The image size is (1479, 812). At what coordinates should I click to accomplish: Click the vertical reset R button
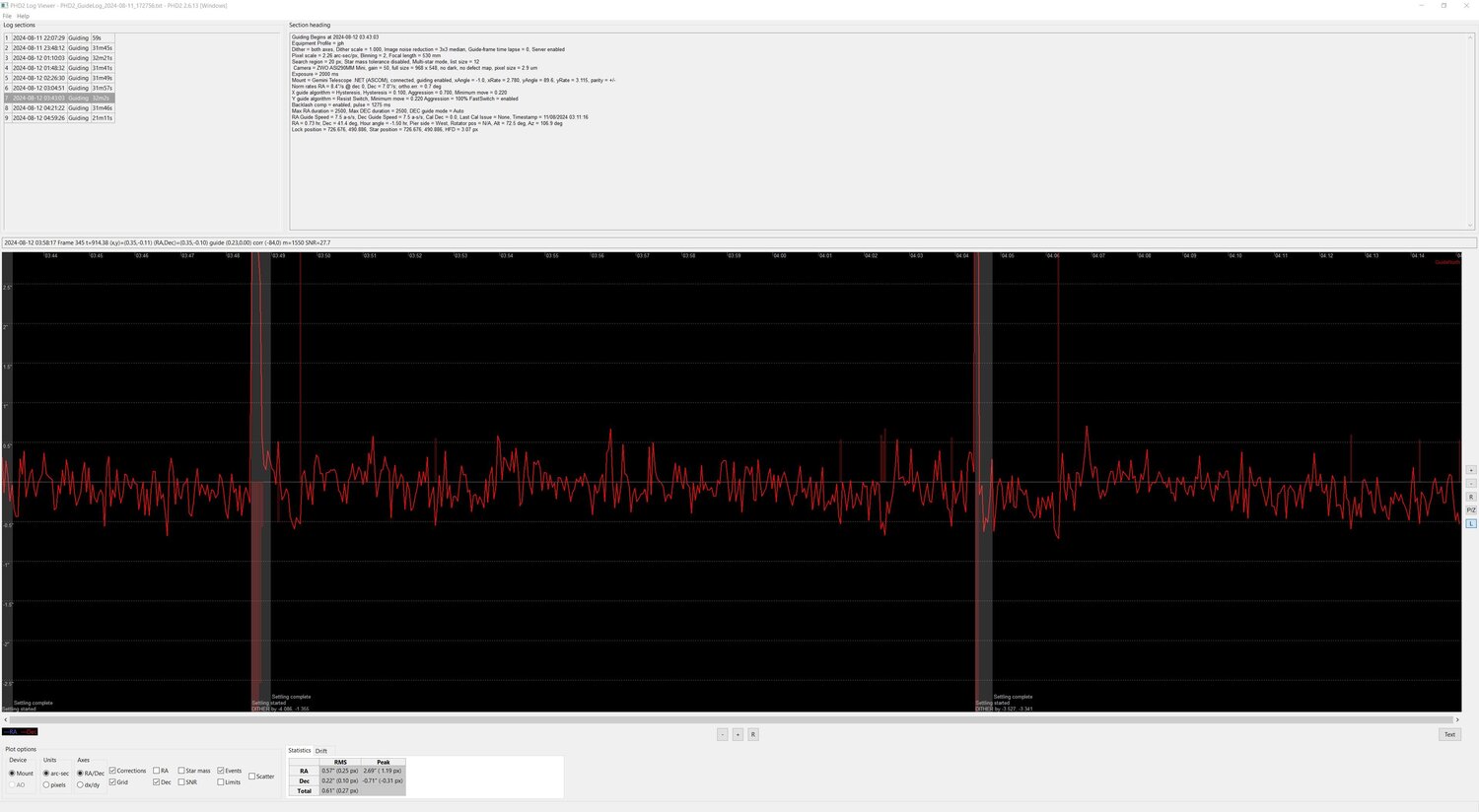[x=1471, y=497]
